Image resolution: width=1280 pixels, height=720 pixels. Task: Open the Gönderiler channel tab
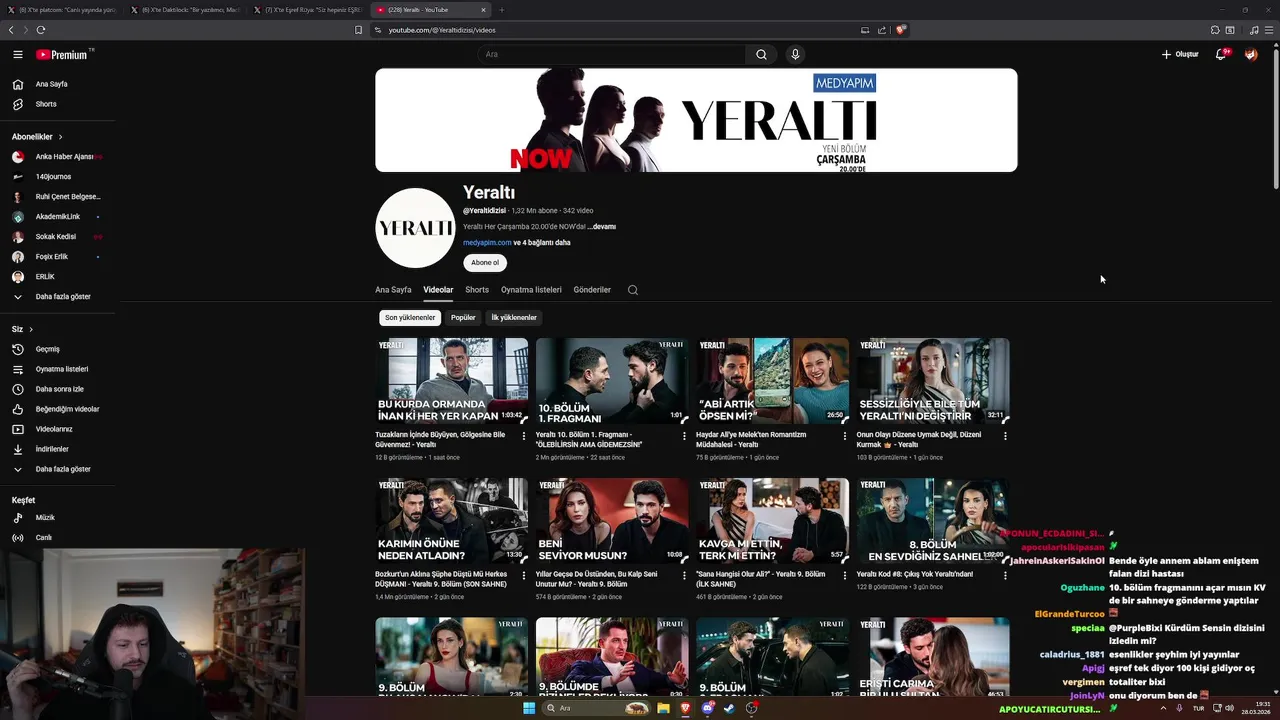point(592,290)
